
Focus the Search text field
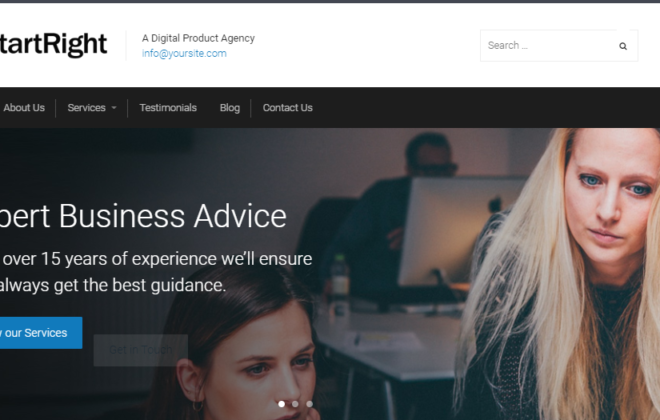tap(547, 45)
